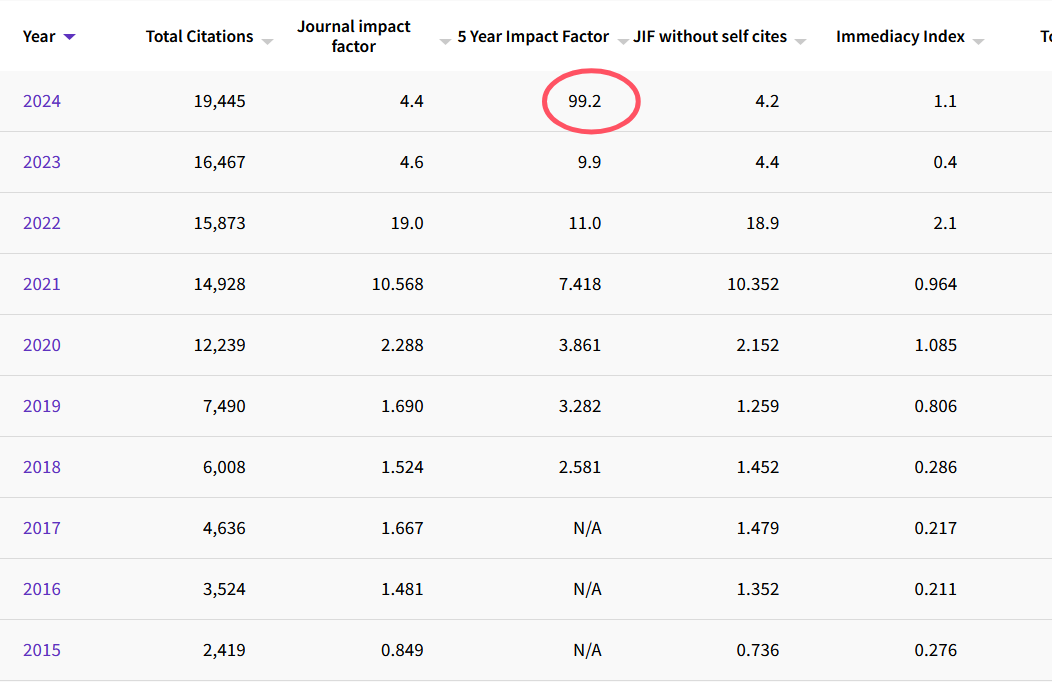Image resolution: width=1052 pixels, height=682 pixels.
Task: Open the 2023 year link
Action: tap(42, 162)
